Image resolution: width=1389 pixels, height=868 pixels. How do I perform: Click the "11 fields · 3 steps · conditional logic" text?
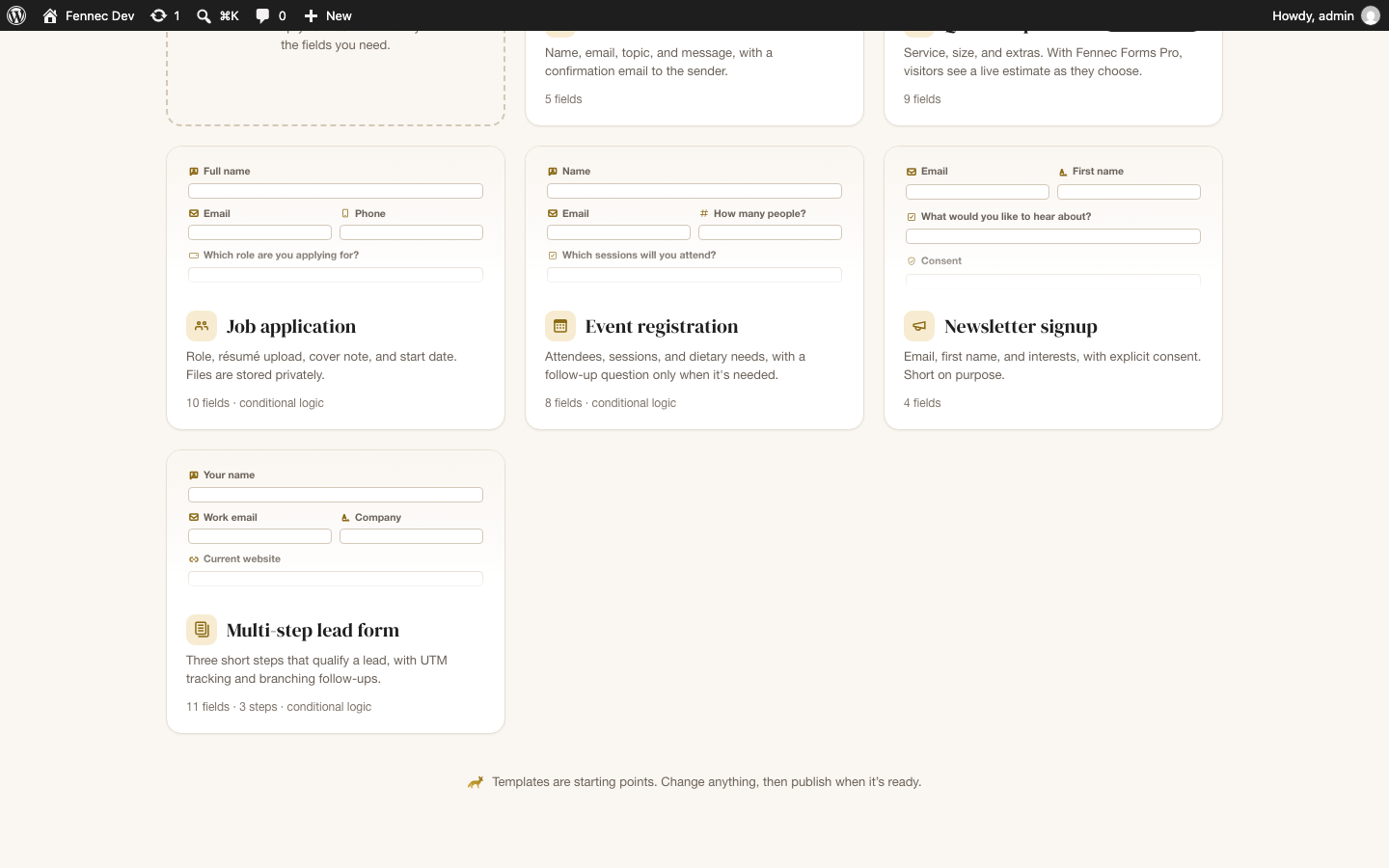(x=279, y=707)
